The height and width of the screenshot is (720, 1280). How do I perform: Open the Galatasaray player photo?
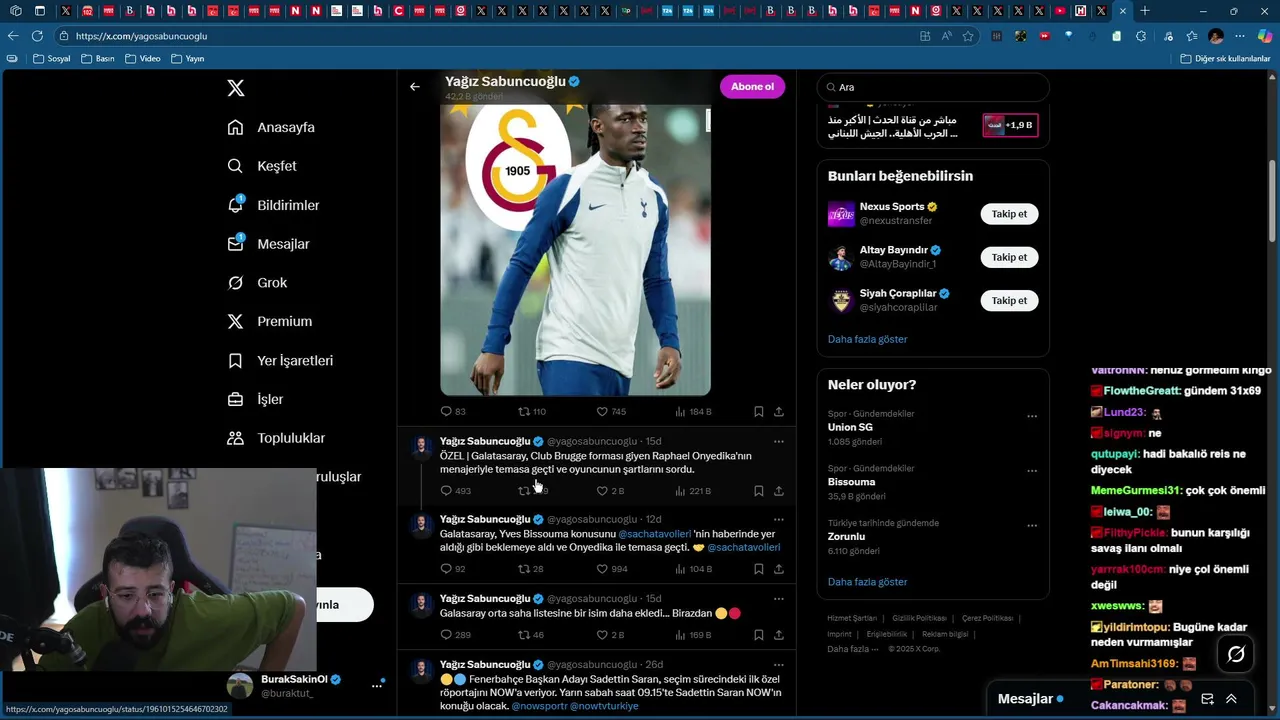tap(575, 250)
